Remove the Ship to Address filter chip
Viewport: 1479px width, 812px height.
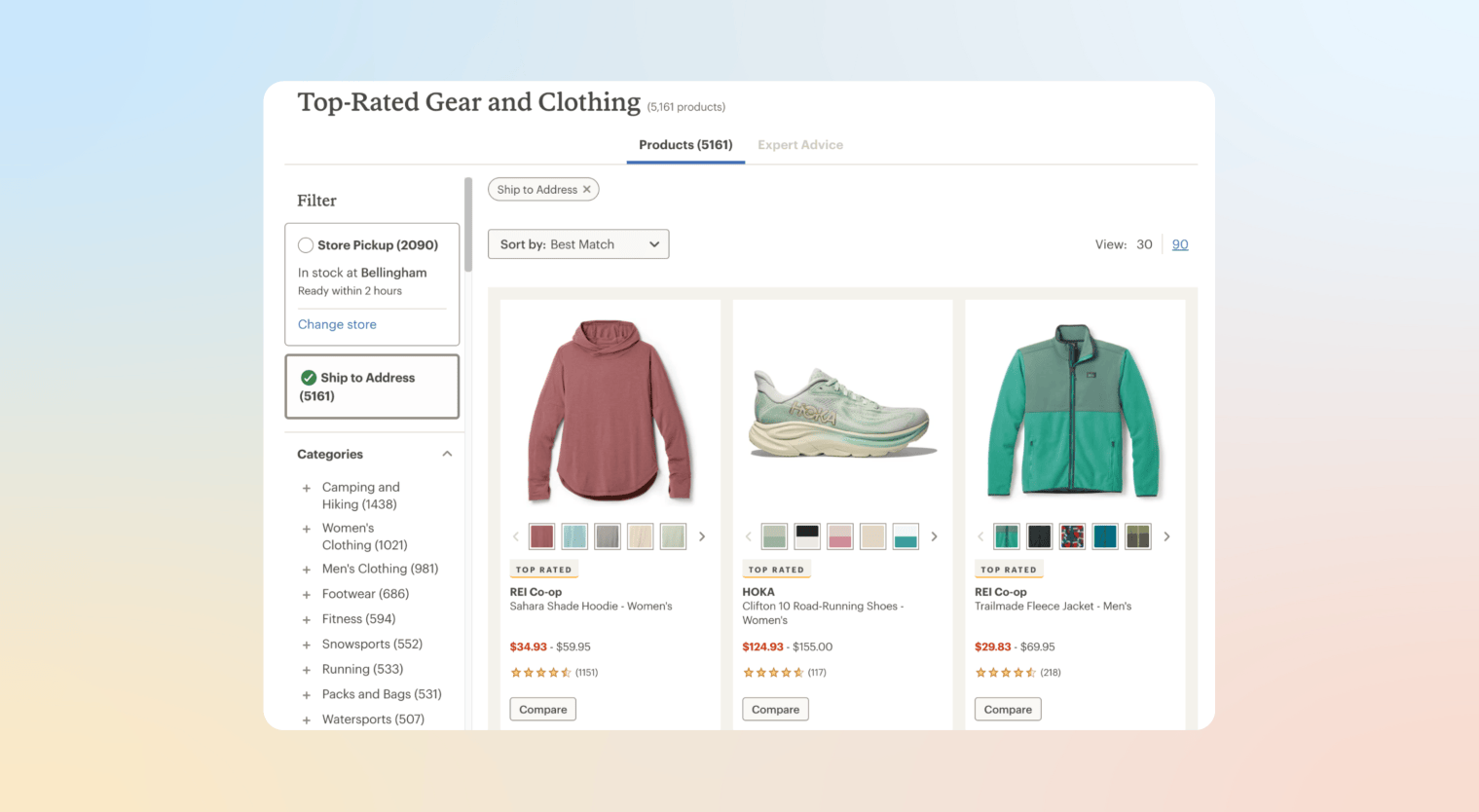click(x=586, y=189)
